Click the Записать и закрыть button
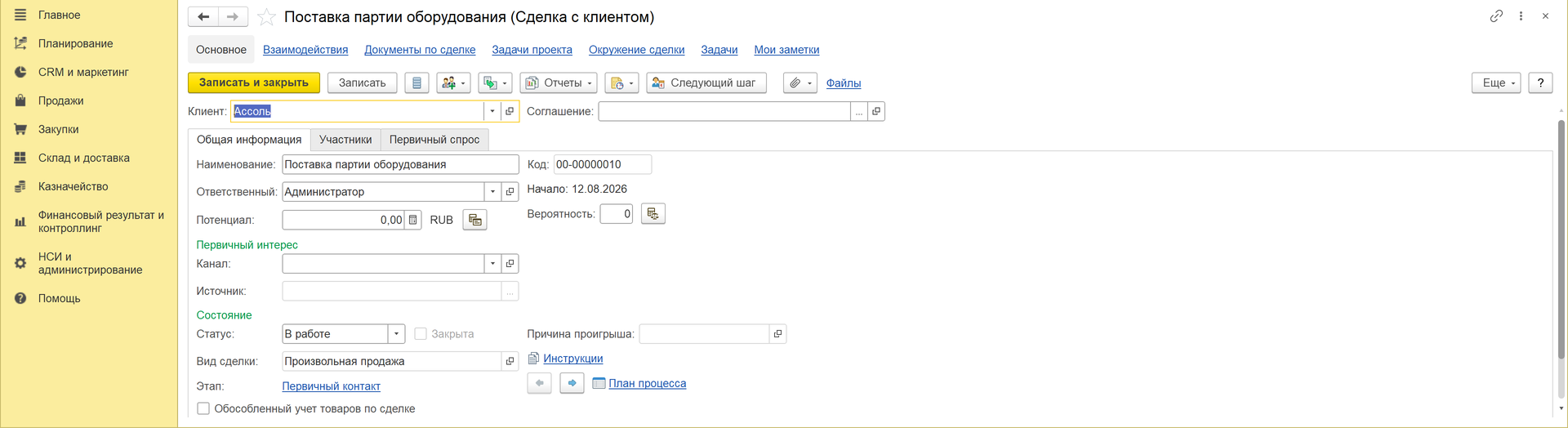 (254, 83)
